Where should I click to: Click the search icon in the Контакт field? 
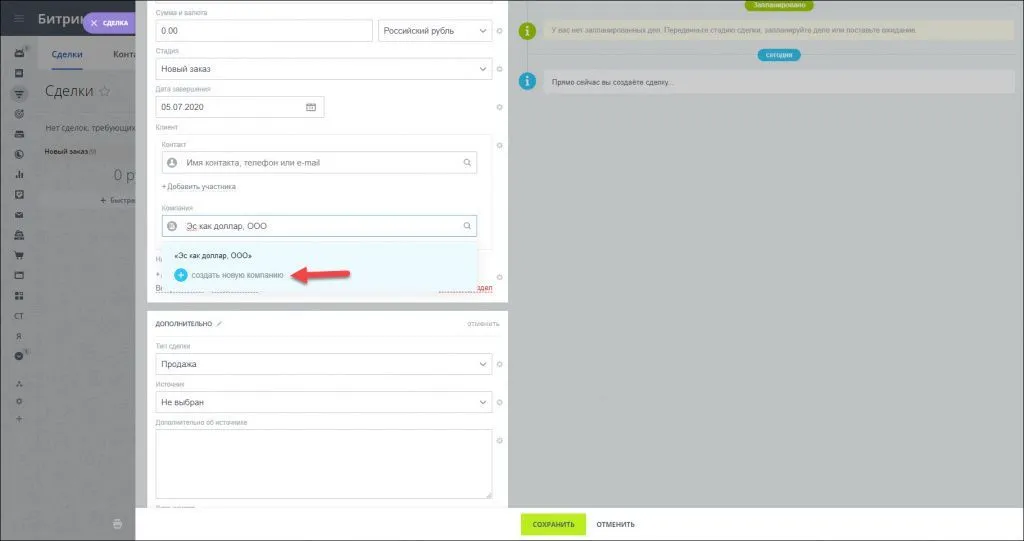(466, 163)
